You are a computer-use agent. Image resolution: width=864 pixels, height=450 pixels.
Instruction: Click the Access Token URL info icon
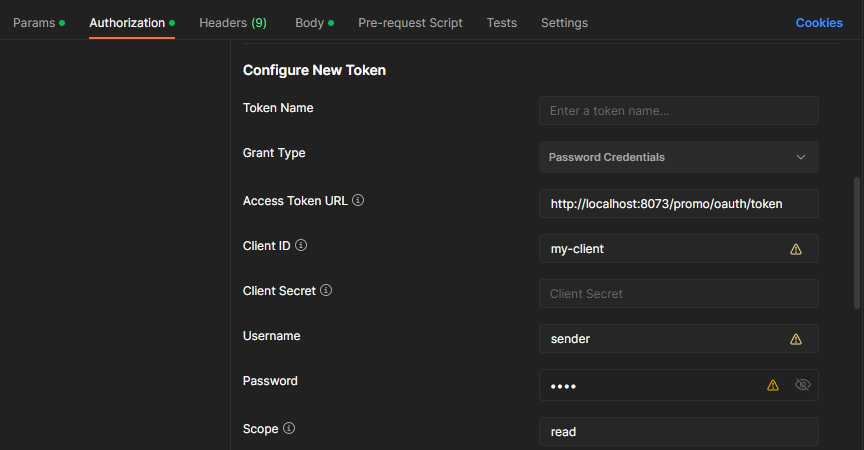358,200
